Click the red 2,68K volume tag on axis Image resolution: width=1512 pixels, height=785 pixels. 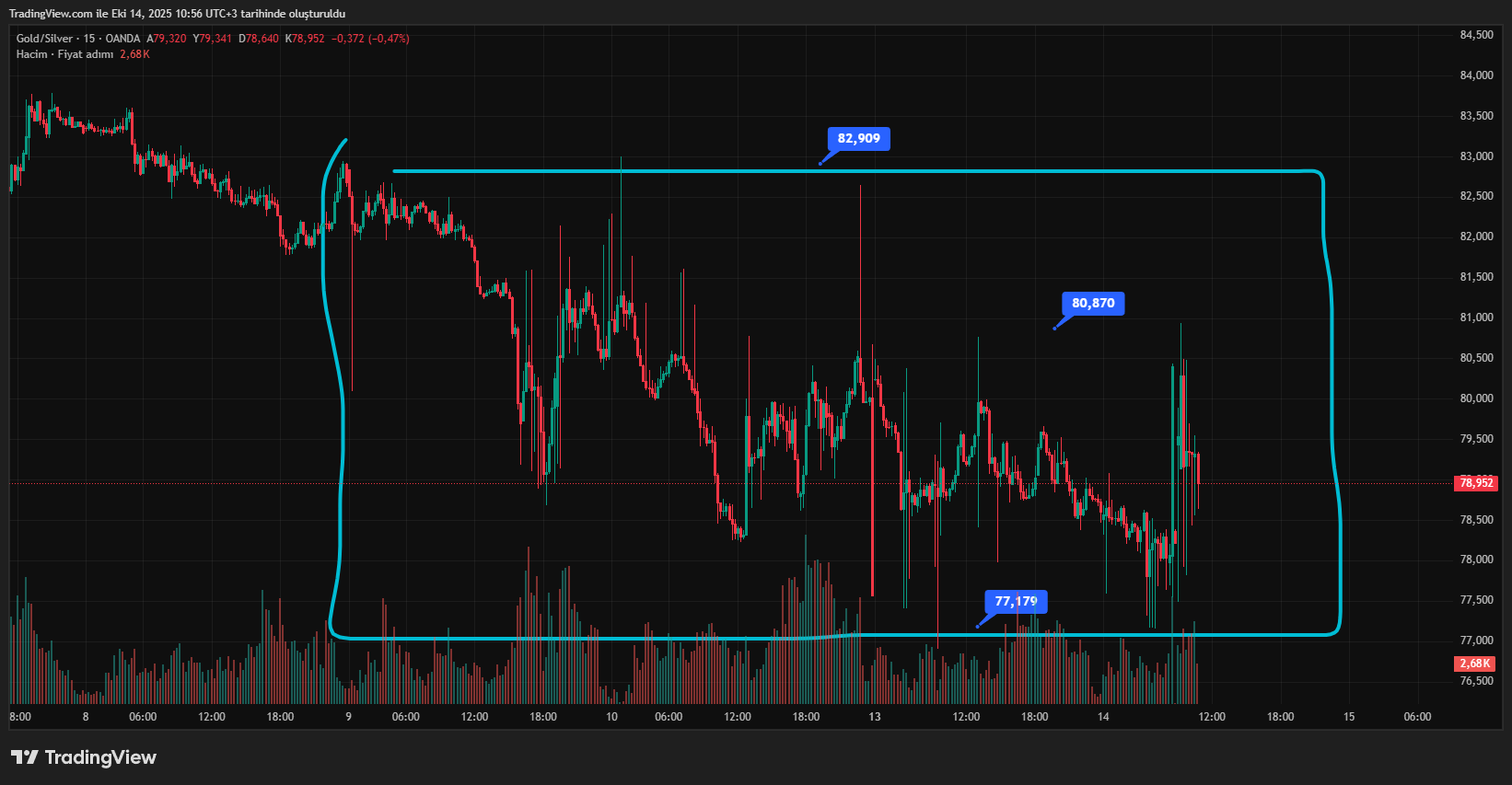[x=1475, y=664]
